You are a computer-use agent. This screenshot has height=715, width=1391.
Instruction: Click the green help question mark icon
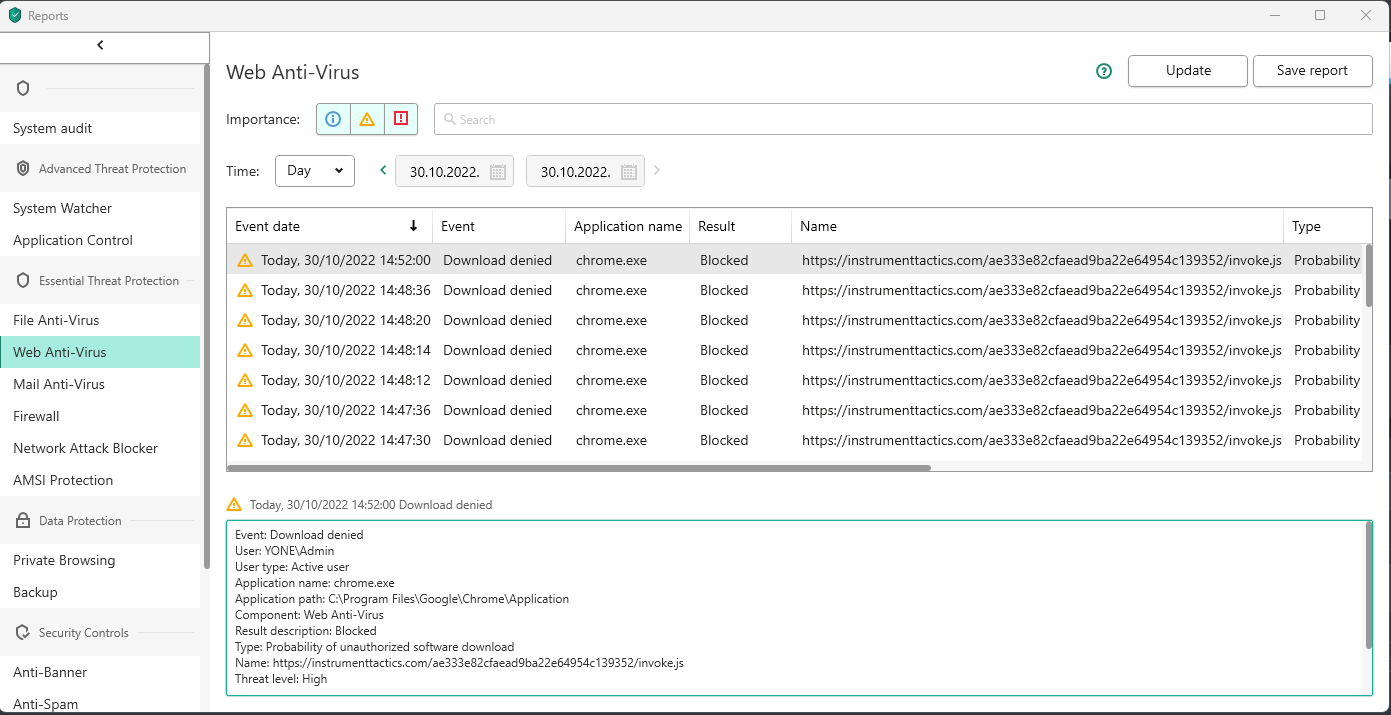(x=1104, y=71)
